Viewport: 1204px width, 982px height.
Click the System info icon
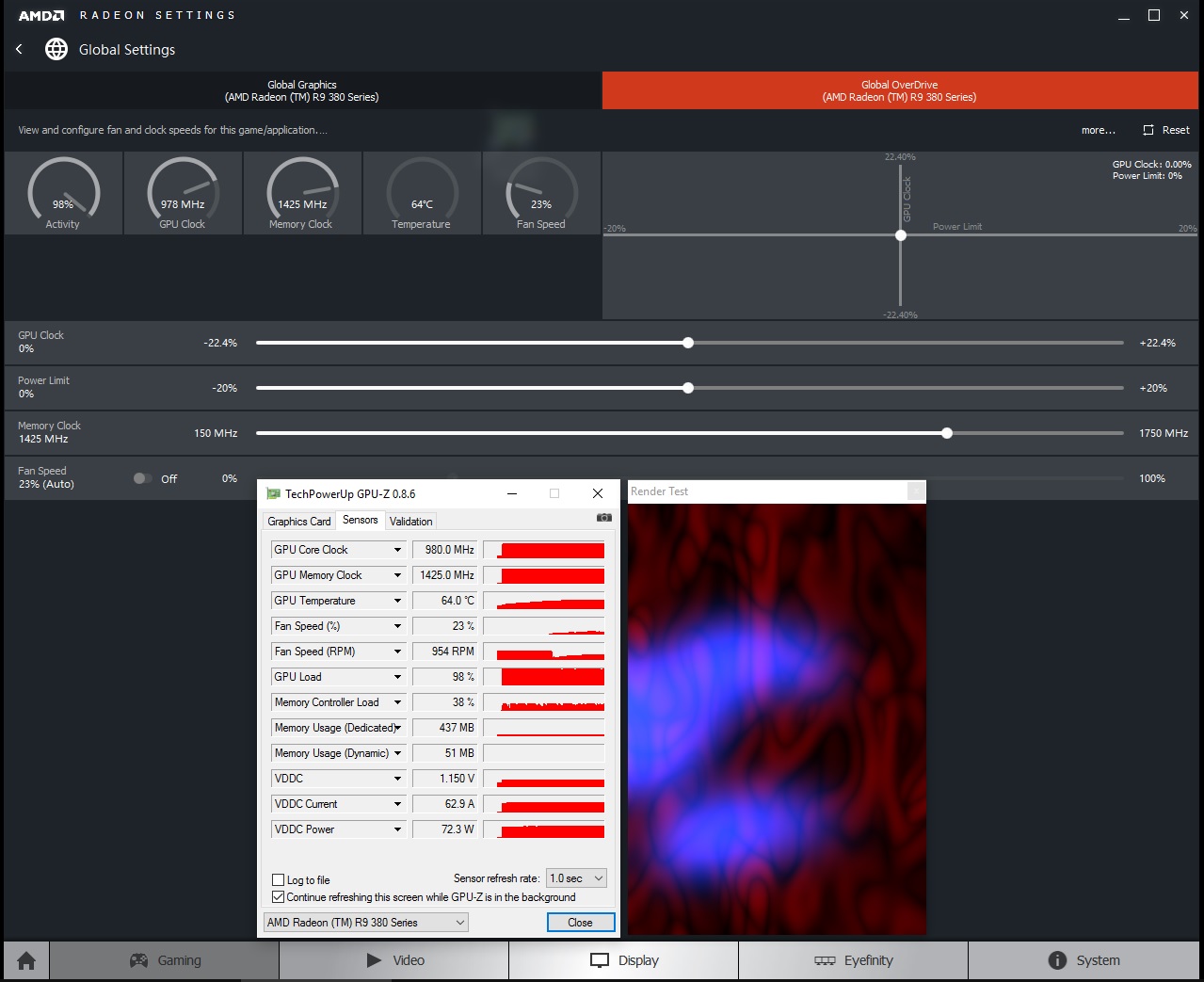click(1057, 960)
